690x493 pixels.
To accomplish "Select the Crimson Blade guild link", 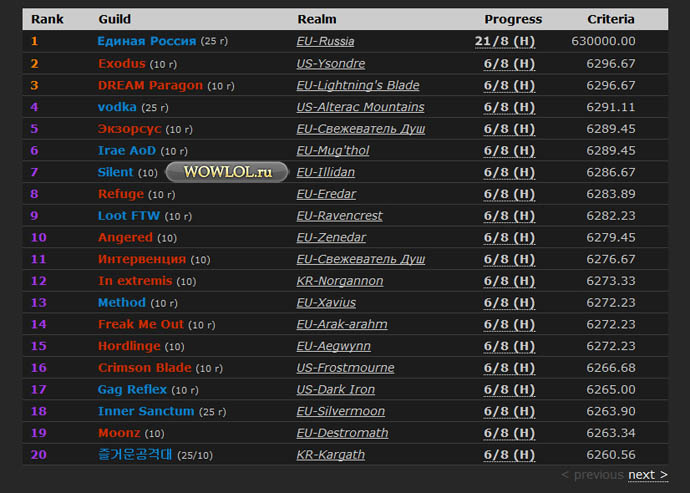I will tap(144, 368).
